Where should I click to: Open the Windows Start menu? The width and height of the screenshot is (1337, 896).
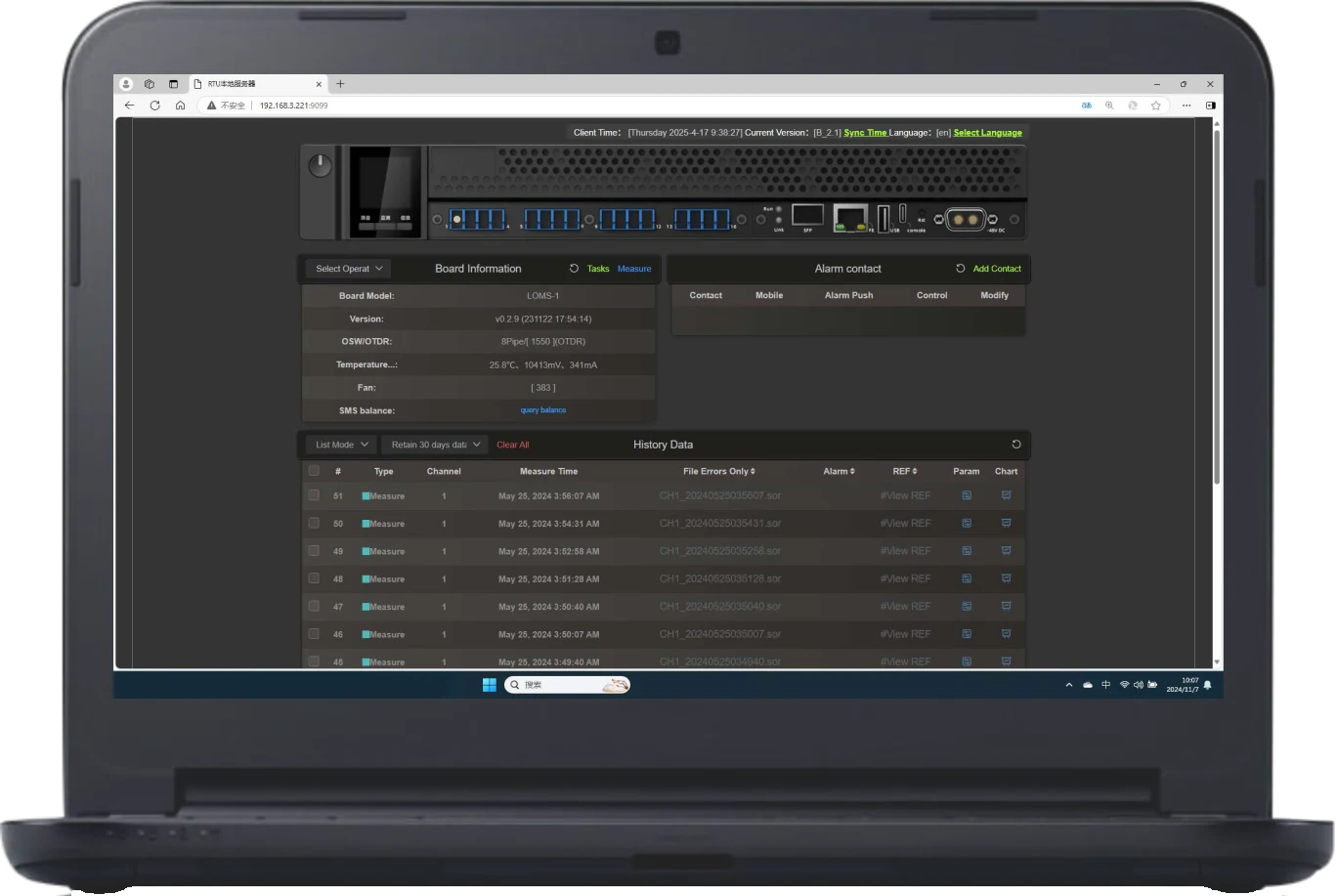click(x=490, y=685)
